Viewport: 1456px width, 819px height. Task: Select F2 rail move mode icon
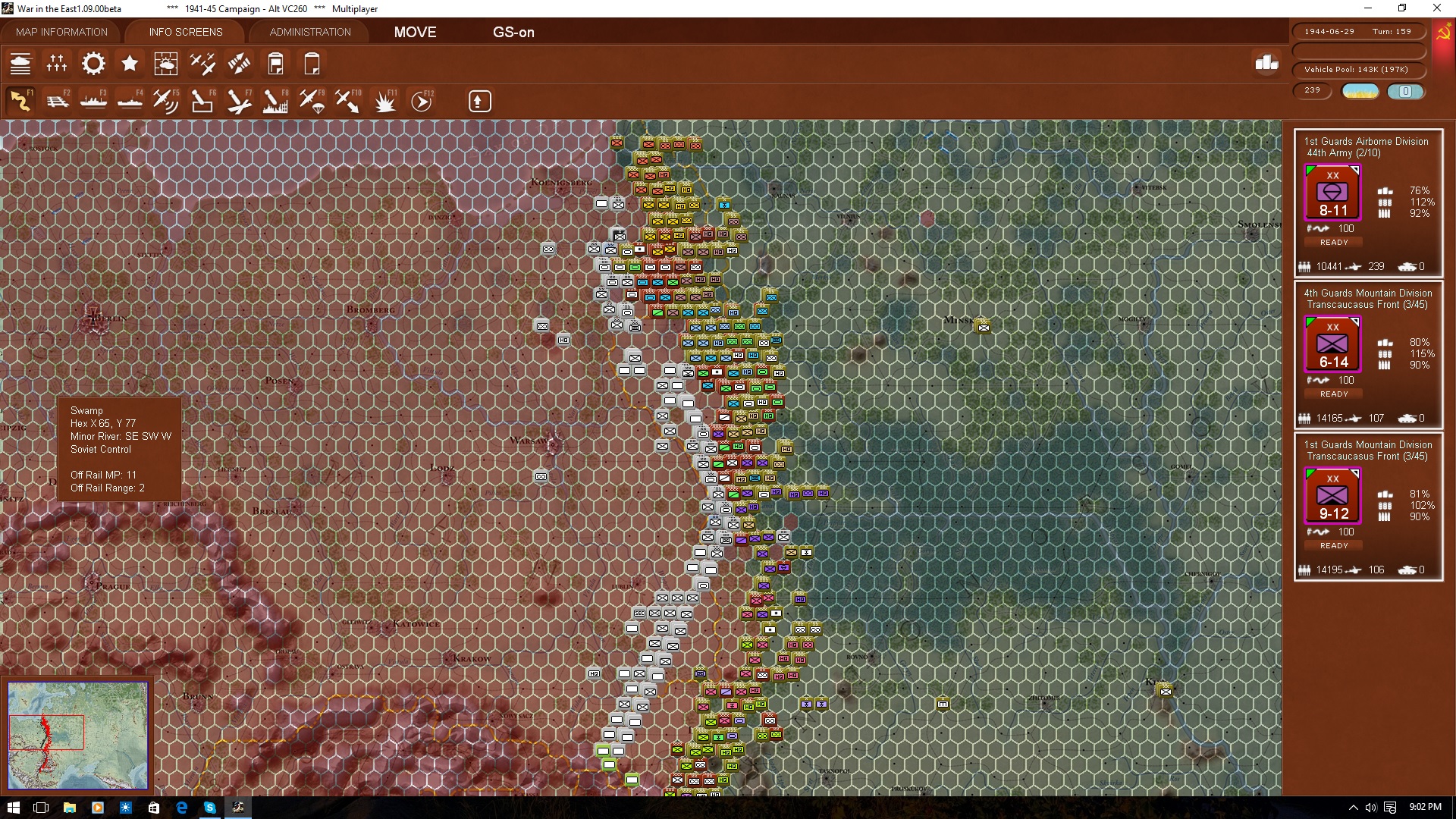click(x=57, y=101)
